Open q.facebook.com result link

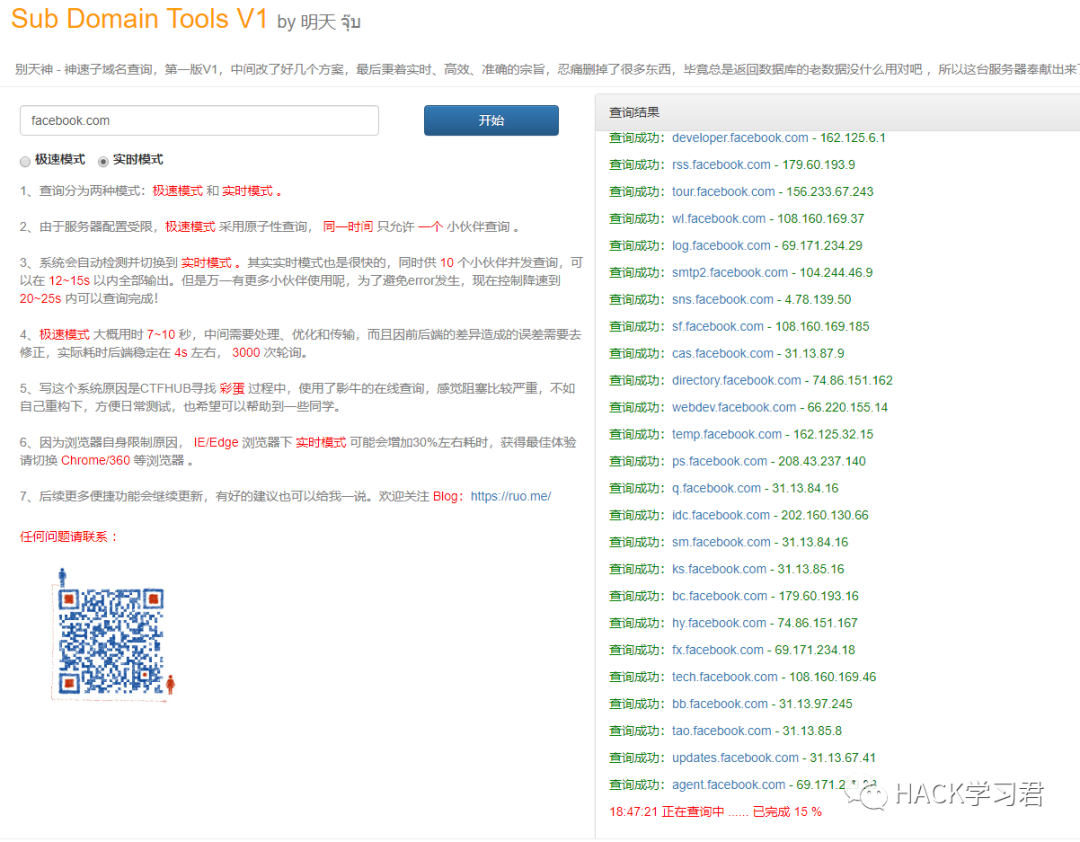point(716,488)
